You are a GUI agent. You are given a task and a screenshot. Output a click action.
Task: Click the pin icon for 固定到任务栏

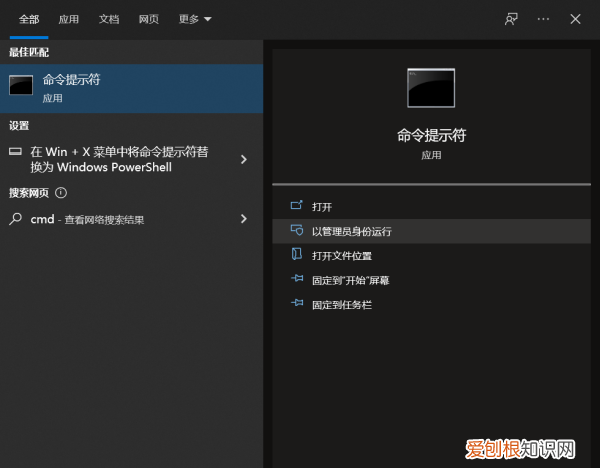click(x=297, y=303)
